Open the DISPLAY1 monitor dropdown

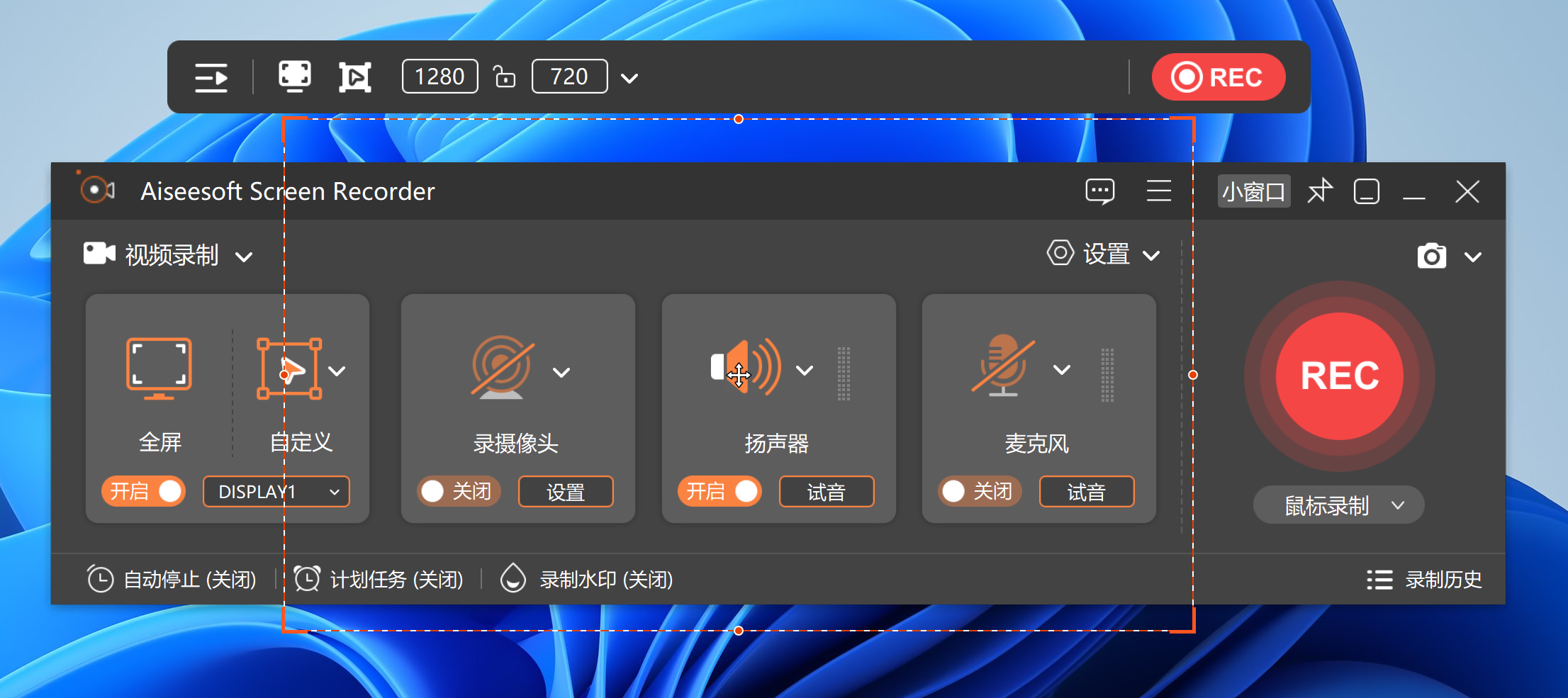[x=276, y=492]
